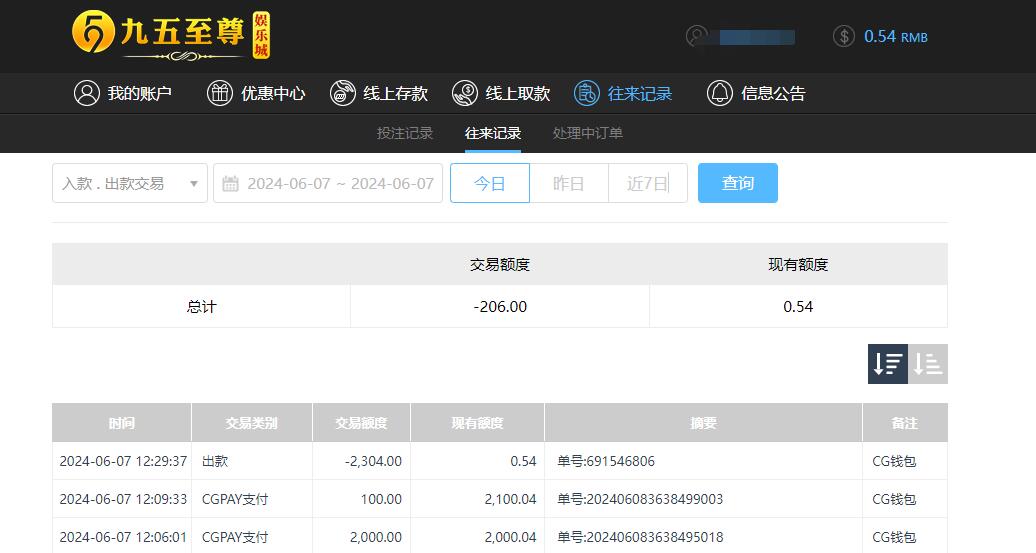
Task: Expand the 入款.出款交易 type dropdown
Action: pos(130,183)
